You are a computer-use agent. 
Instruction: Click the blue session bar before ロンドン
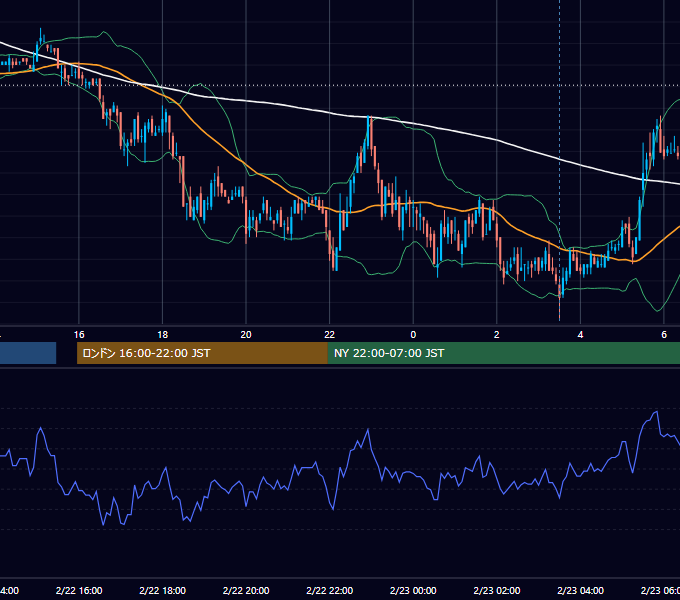pos(28,353)
